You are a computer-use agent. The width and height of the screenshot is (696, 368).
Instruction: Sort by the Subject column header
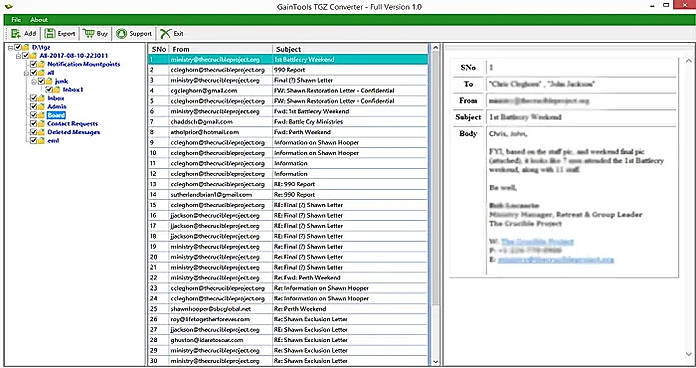pyautogui.click(x=350, y=49)
